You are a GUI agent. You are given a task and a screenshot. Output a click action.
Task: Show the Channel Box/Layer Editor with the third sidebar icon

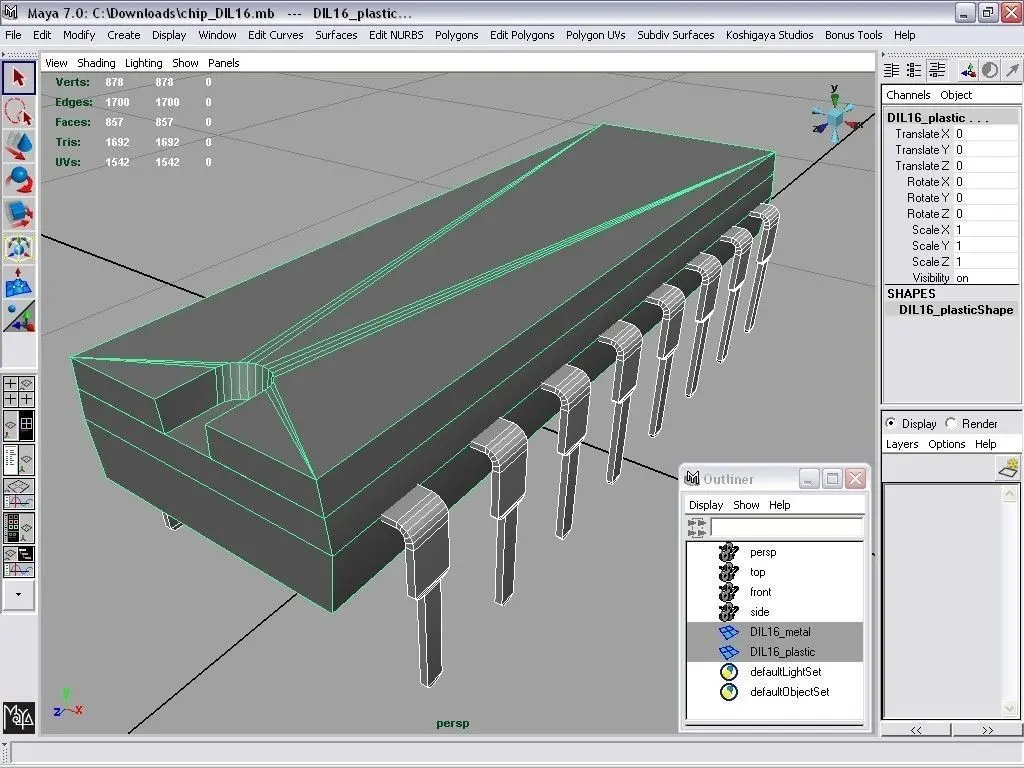point(937,71)
